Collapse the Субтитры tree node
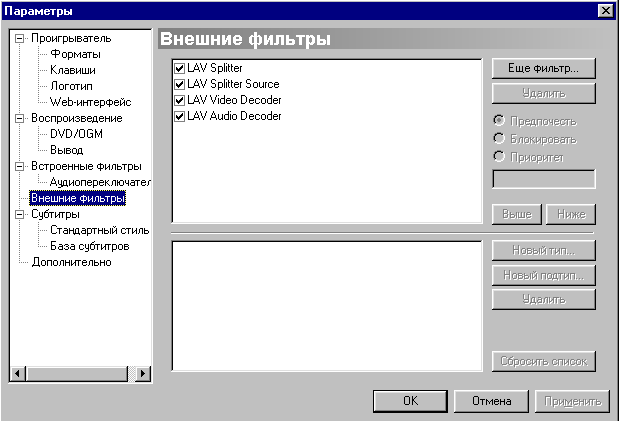The width and height of the screenshot is (619, 421). coord(19,214)
